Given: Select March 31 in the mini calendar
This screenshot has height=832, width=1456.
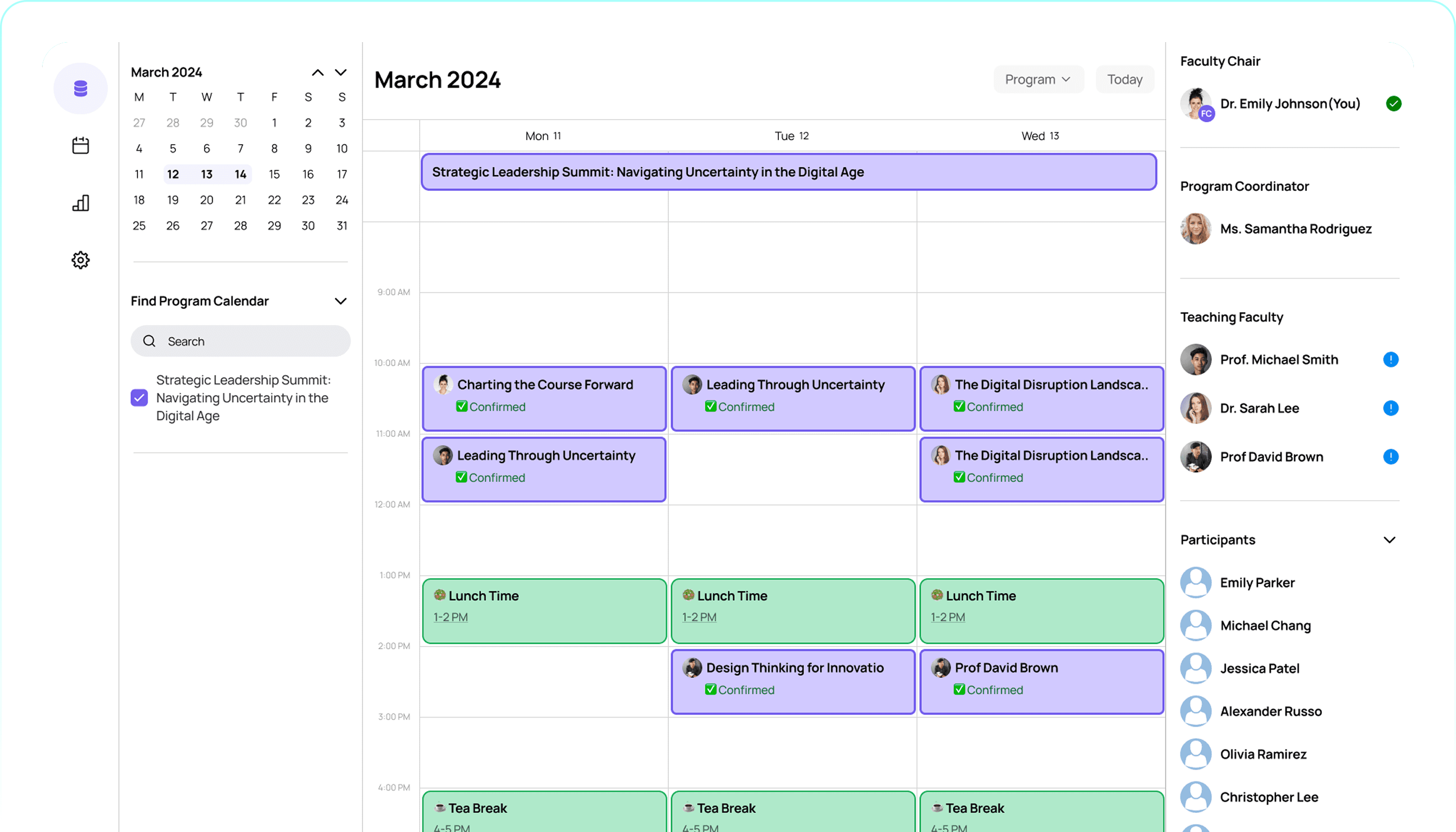Looking at the screenshot, I should (342, 226).
